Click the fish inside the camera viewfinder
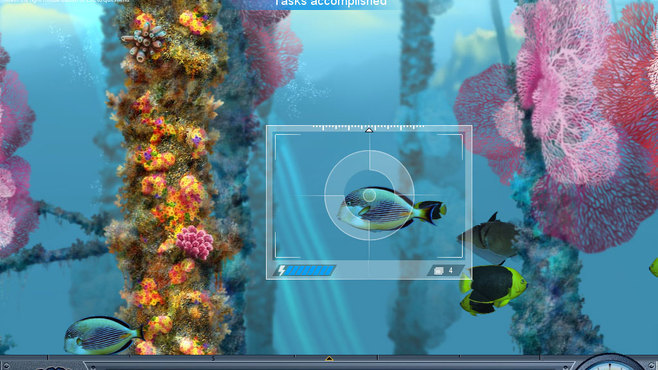The height and width of the screenshot is (370, 658). click(x=392, y=209)
